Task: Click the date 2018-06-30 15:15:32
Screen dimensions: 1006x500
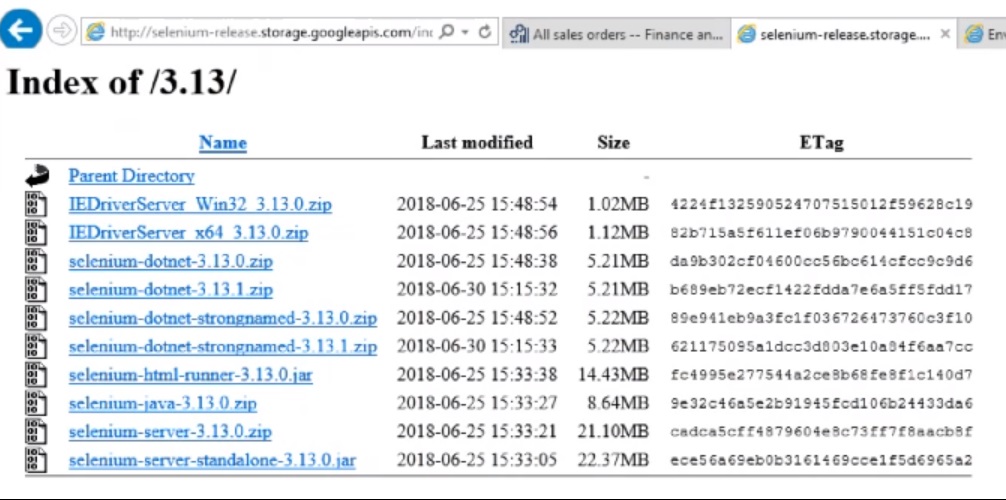Action: (477, 289)
